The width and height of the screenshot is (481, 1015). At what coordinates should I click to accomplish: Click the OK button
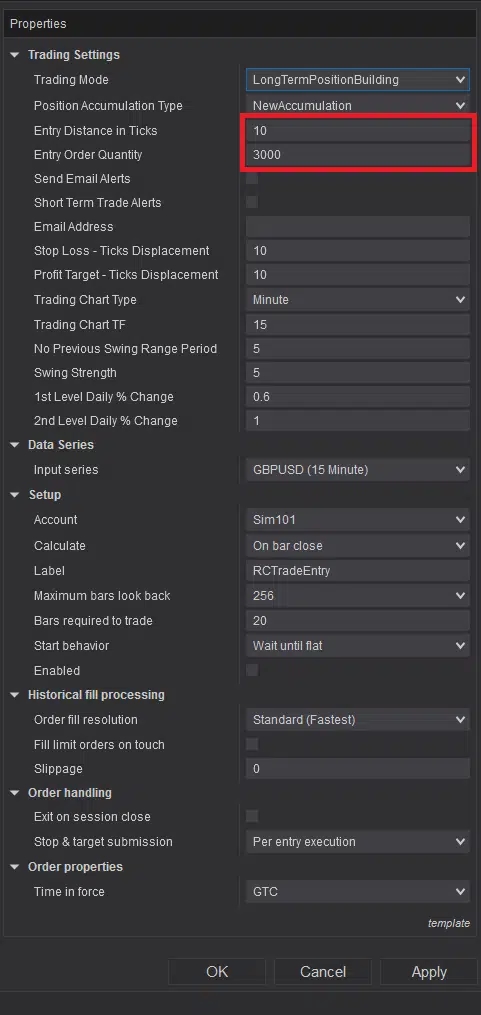[x=217, y=972]
